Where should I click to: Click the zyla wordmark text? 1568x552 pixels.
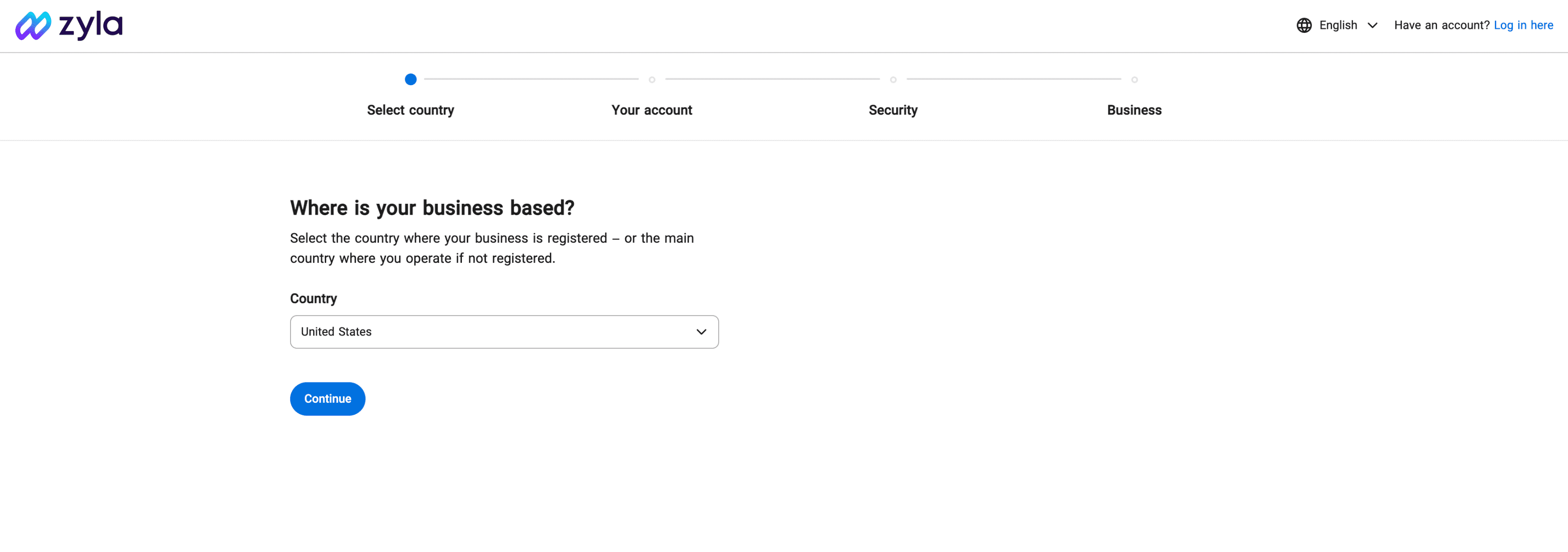tap(91, 25)
